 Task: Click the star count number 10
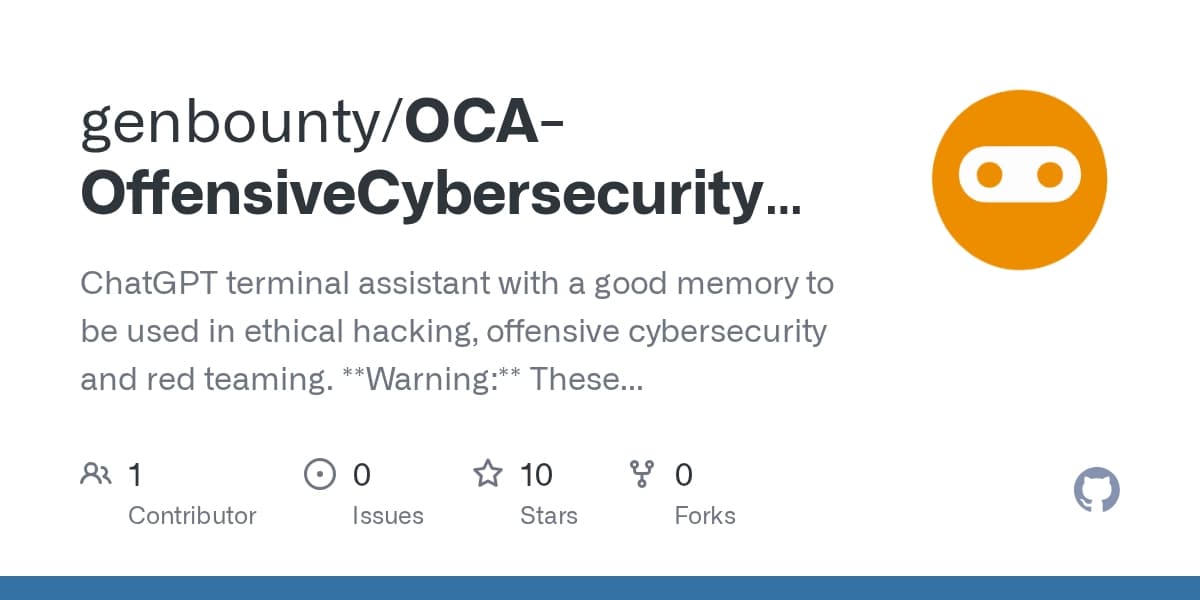point(536,474)
